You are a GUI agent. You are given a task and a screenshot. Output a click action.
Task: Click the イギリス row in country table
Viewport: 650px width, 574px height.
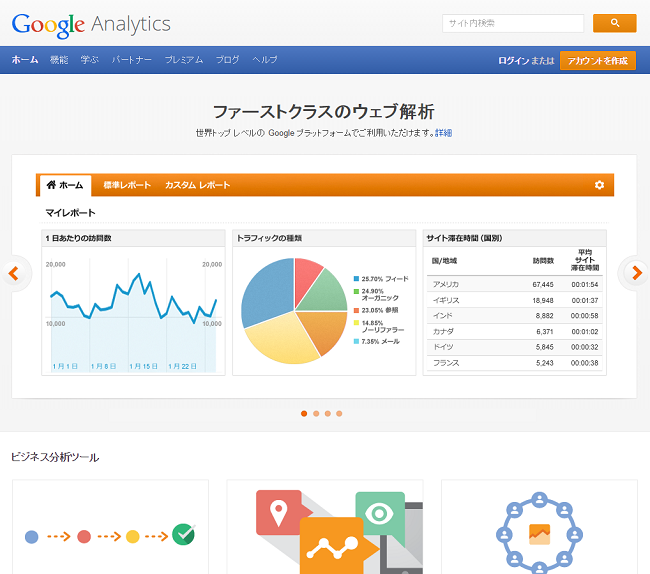[514, 300]
